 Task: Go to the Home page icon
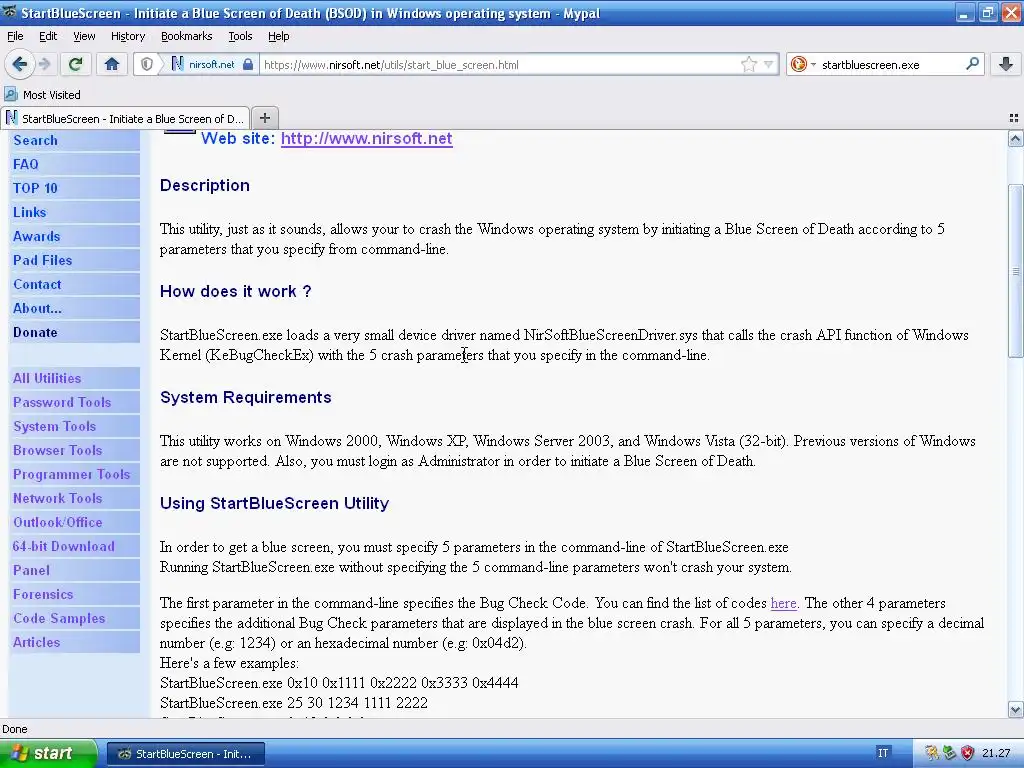[112, 64]
